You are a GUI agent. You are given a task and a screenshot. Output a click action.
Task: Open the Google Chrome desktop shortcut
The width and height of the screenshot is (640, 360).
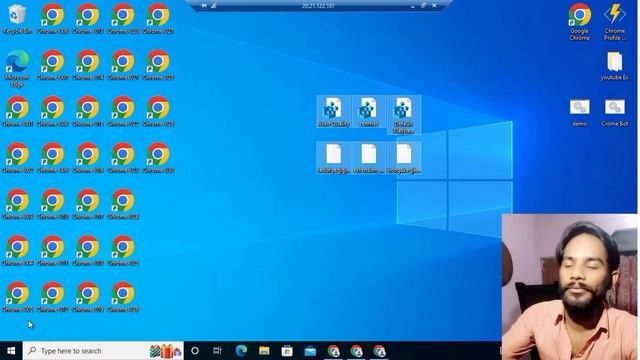pyautogui.click(x=580, y=21)
